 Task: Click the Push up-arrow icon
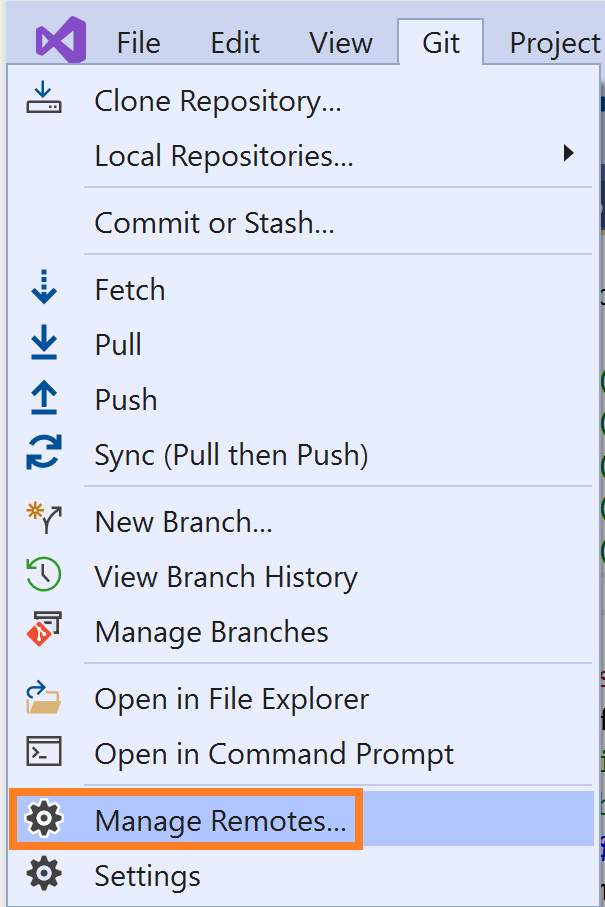(44, 399)
